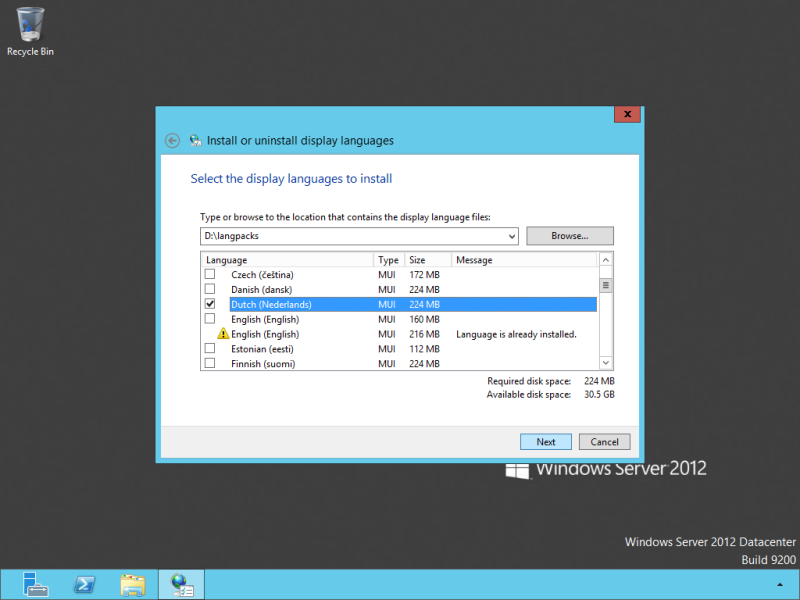Viewport: 800px width, 600px height.
Task: Select the Finnish (suomi) row text
Action: point(263,364)
